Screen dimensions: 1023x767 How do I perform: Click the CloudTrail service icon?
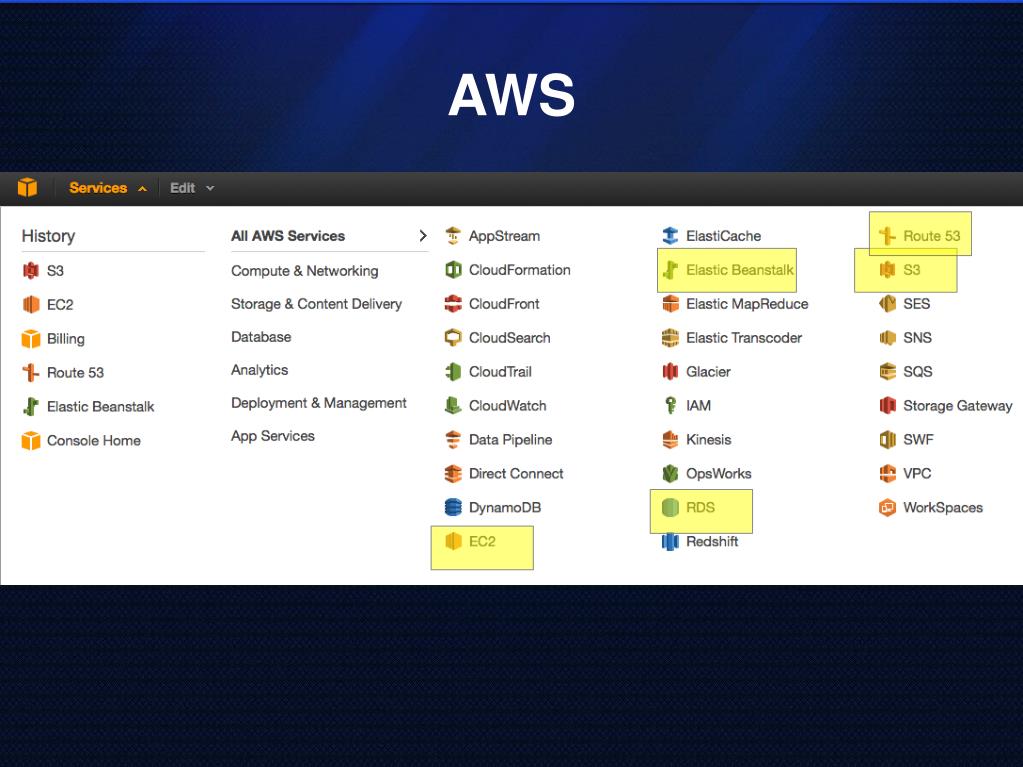(453, 371)
